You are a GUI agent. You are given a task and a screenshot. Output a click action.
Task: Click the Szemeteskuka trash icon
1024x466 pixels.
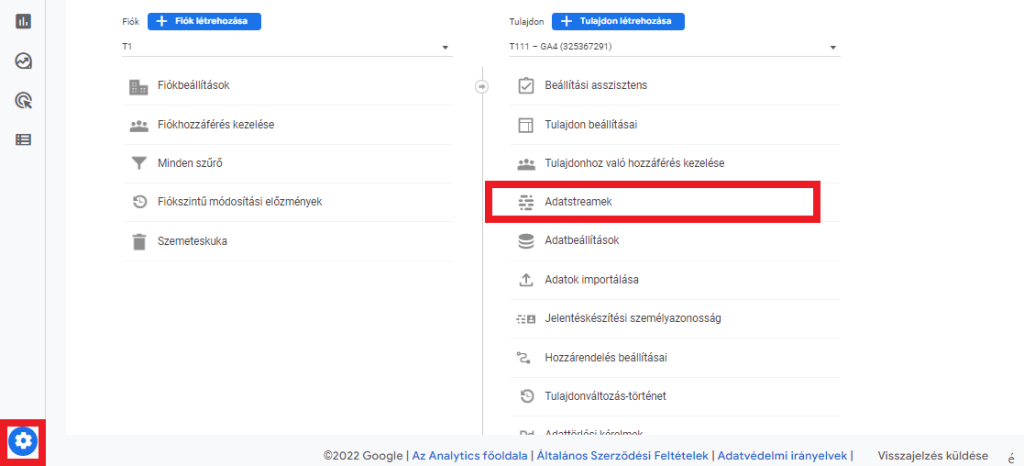pos(139,241)
